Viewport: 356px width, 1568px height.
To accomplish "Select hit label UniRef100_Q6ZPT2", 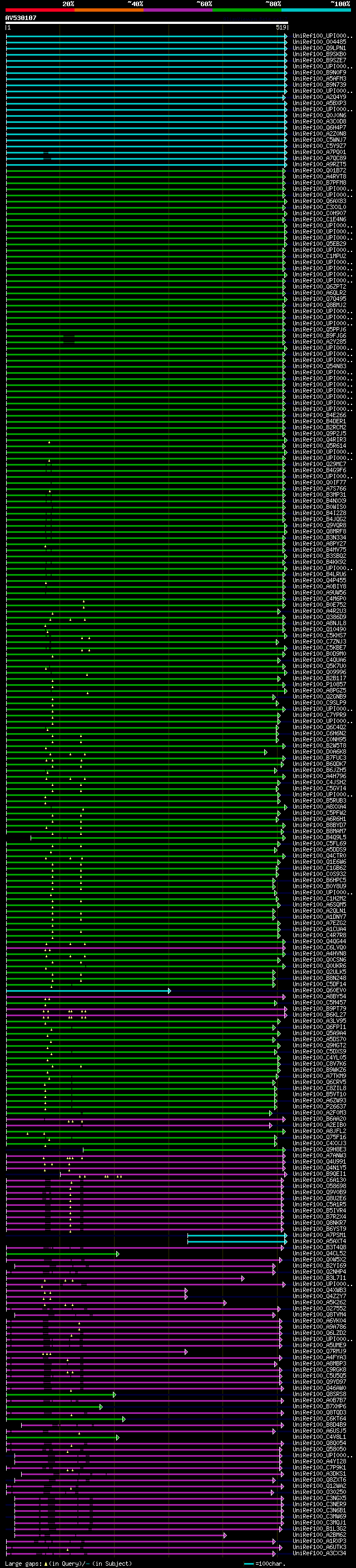I will point(319,286).
